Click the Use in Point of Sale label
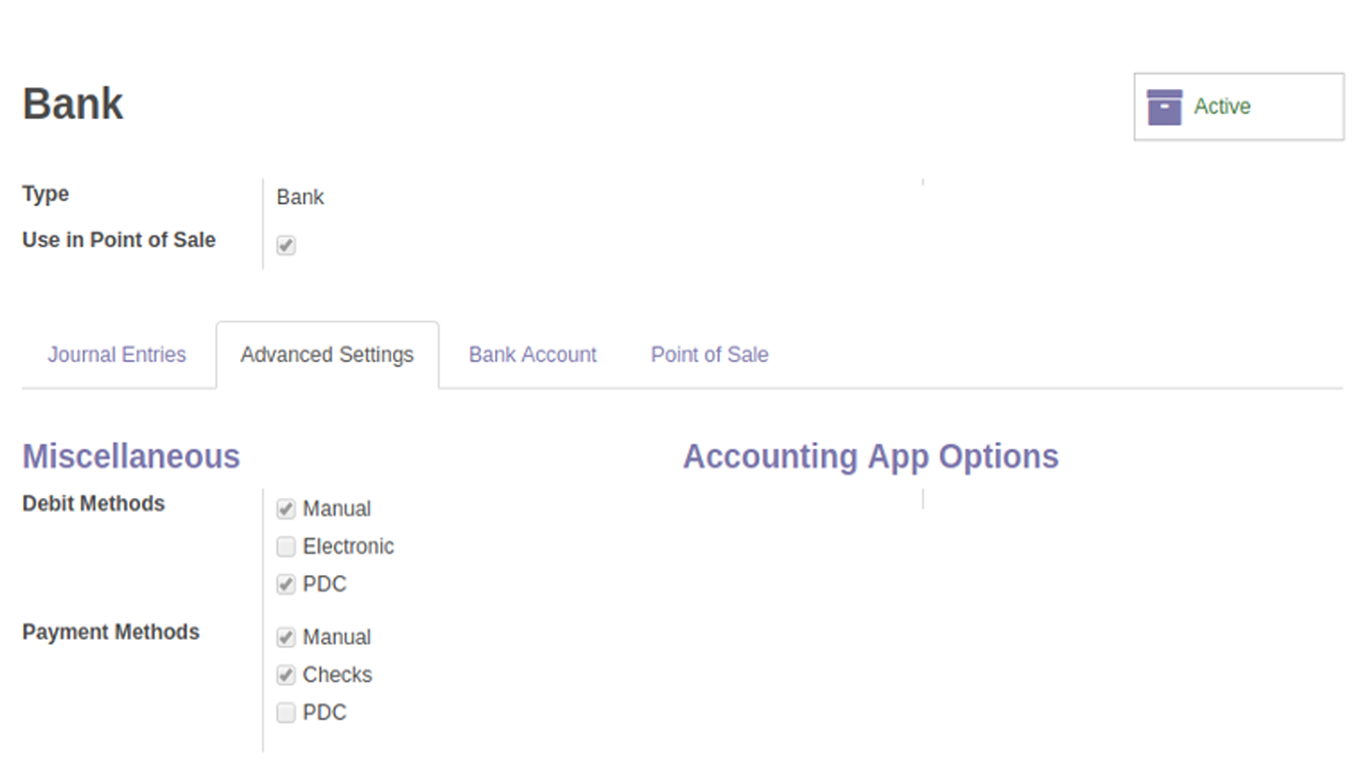Viewport: 1366px width, 768px height. [x=119, y=240]
